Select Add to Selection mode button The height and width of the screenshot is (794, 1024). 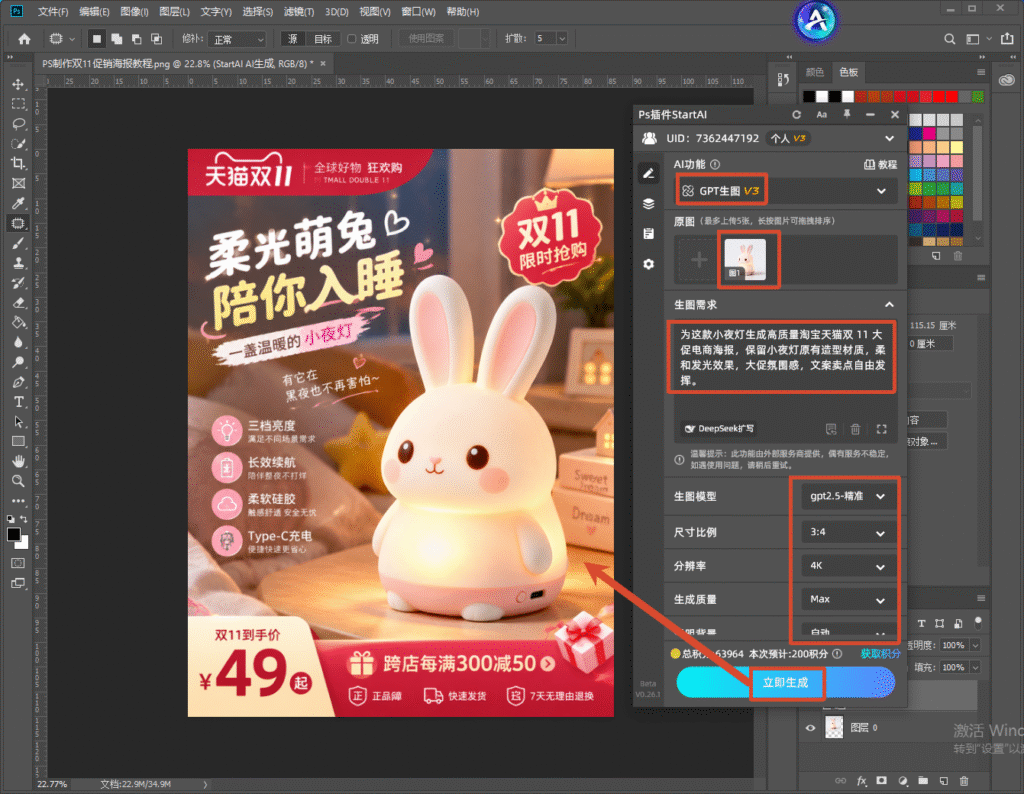point(116,39)
